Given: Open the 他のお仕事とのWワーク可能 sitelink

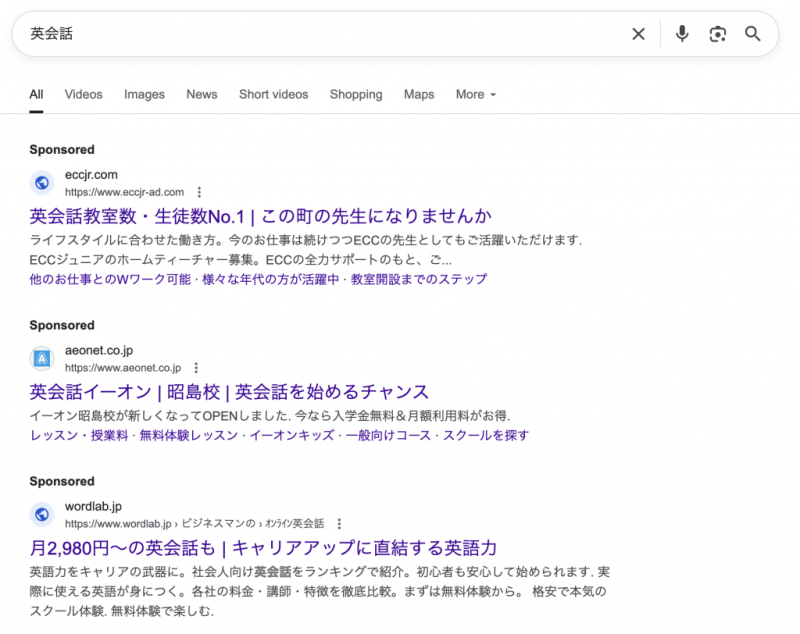Looking at the screenshot, I should point(110,280).
